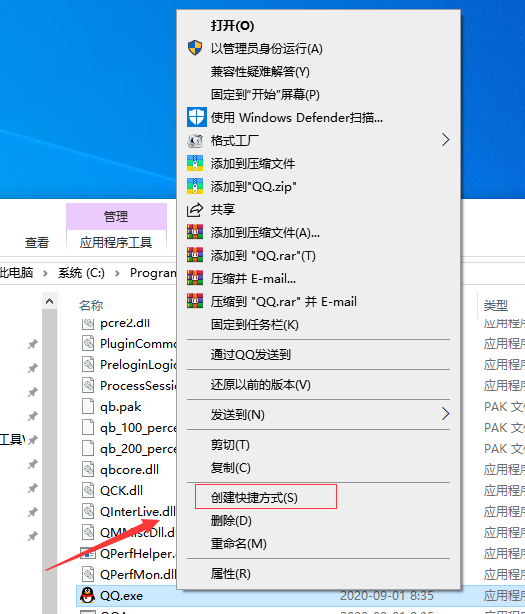Click the file icon of qb_100_perce file
This screenshot has height=614, width=525.
pos(88,428)
